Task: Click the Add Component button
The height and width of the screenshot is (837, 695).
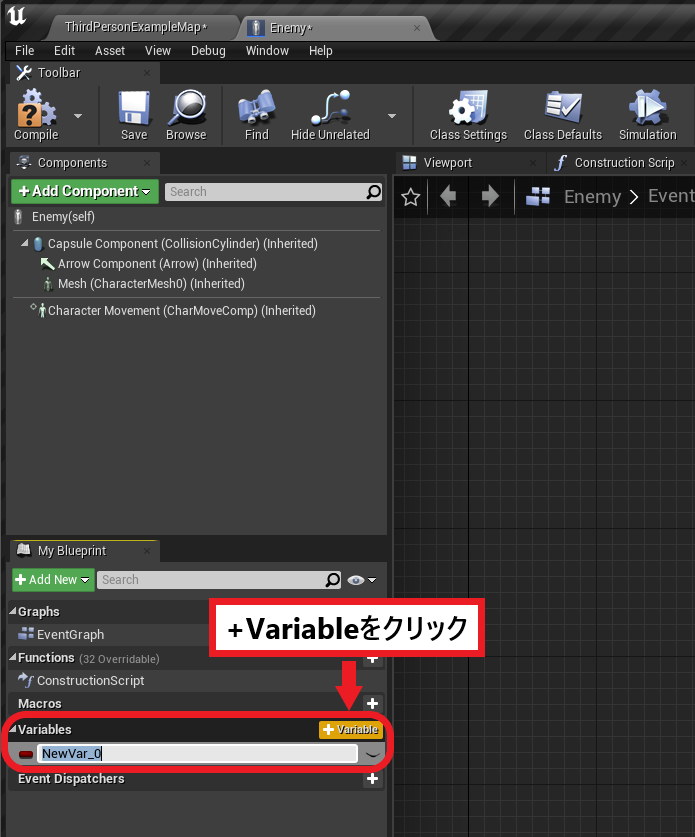Action: tap(85, 191)
